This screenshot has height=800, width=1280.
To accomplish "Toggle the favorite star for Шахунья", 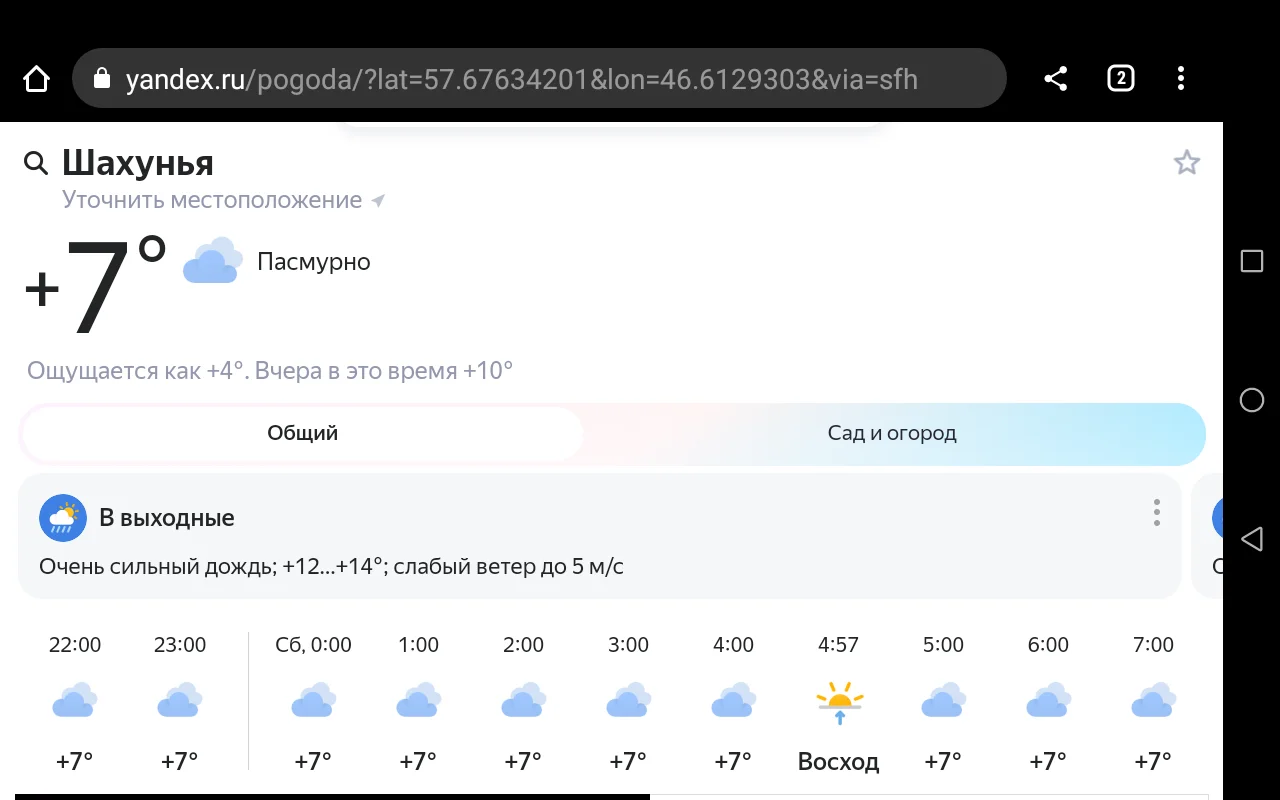I will (x=1186, y=161).
